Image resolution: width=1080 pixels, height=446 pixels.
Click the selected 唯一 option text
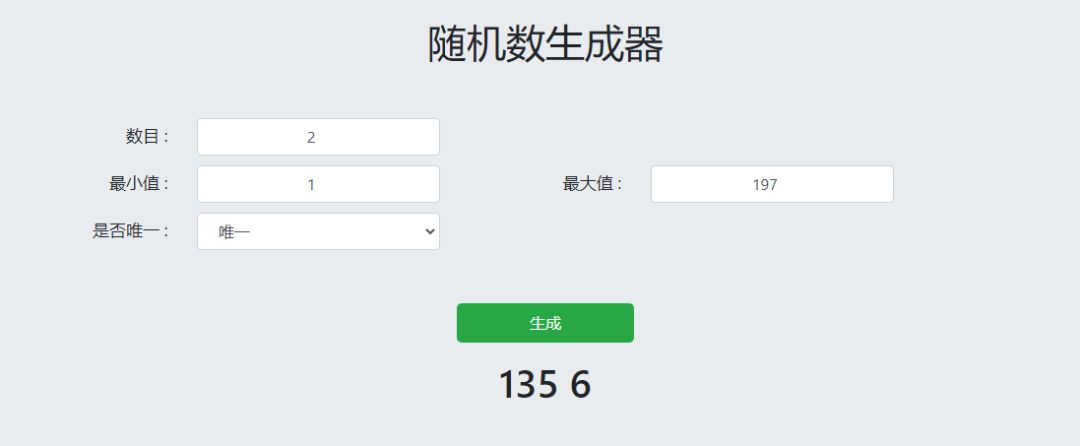pos(235,232)
